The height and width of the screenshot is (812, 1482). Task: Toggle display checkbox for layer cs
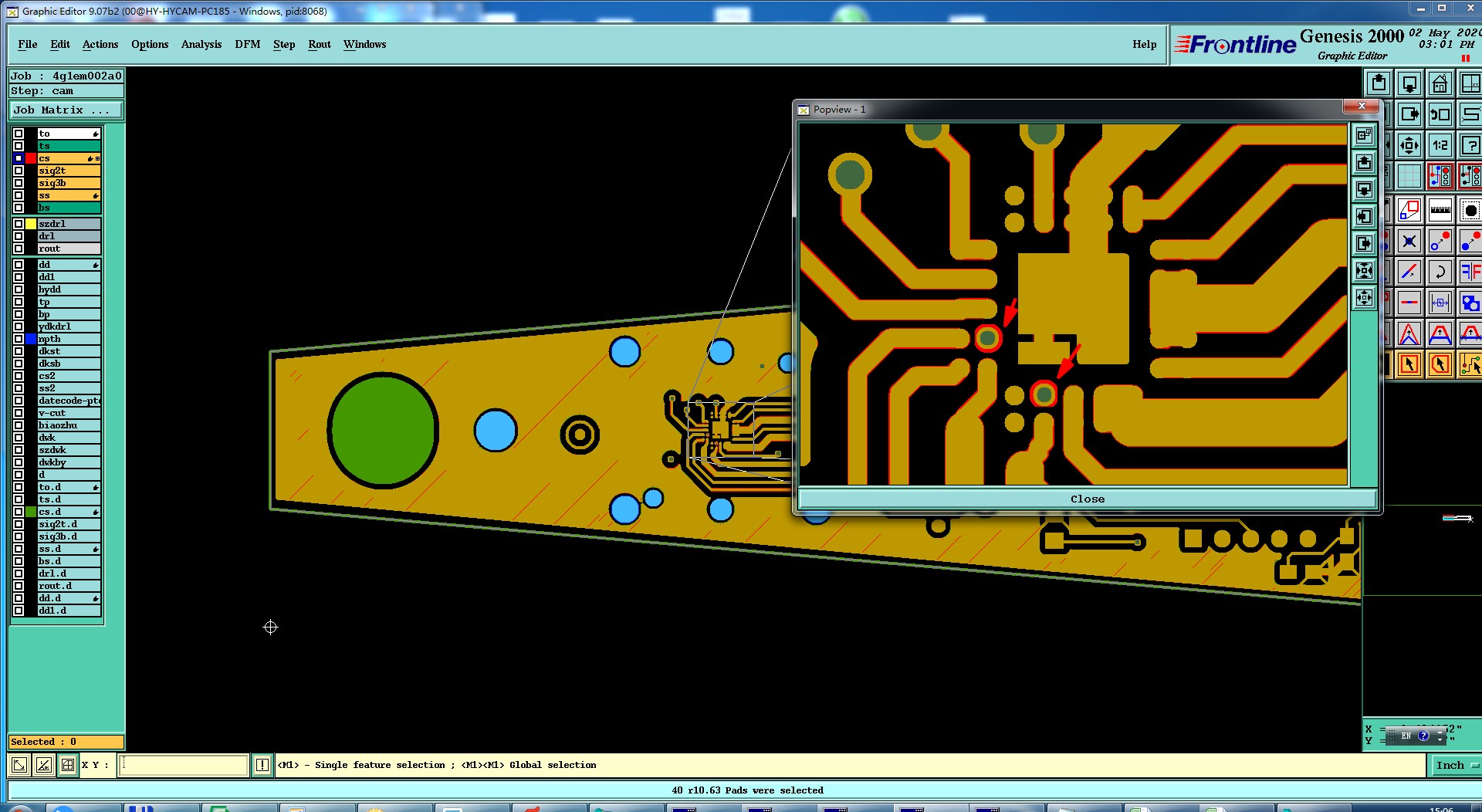[x=19, y=158]
